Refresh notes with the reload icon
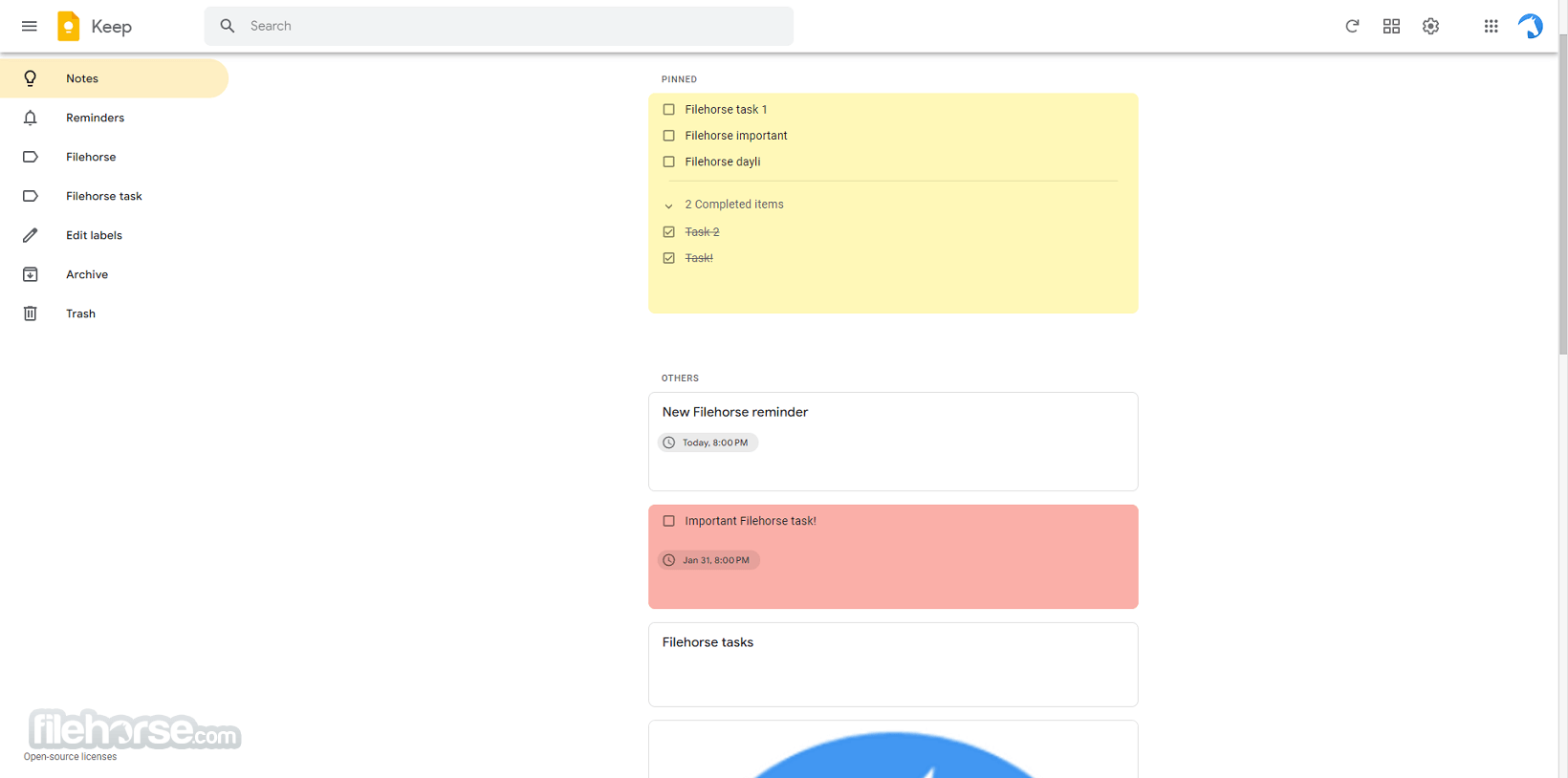This screenshot has height=778, width=1568. click(x=1352, y=26)
